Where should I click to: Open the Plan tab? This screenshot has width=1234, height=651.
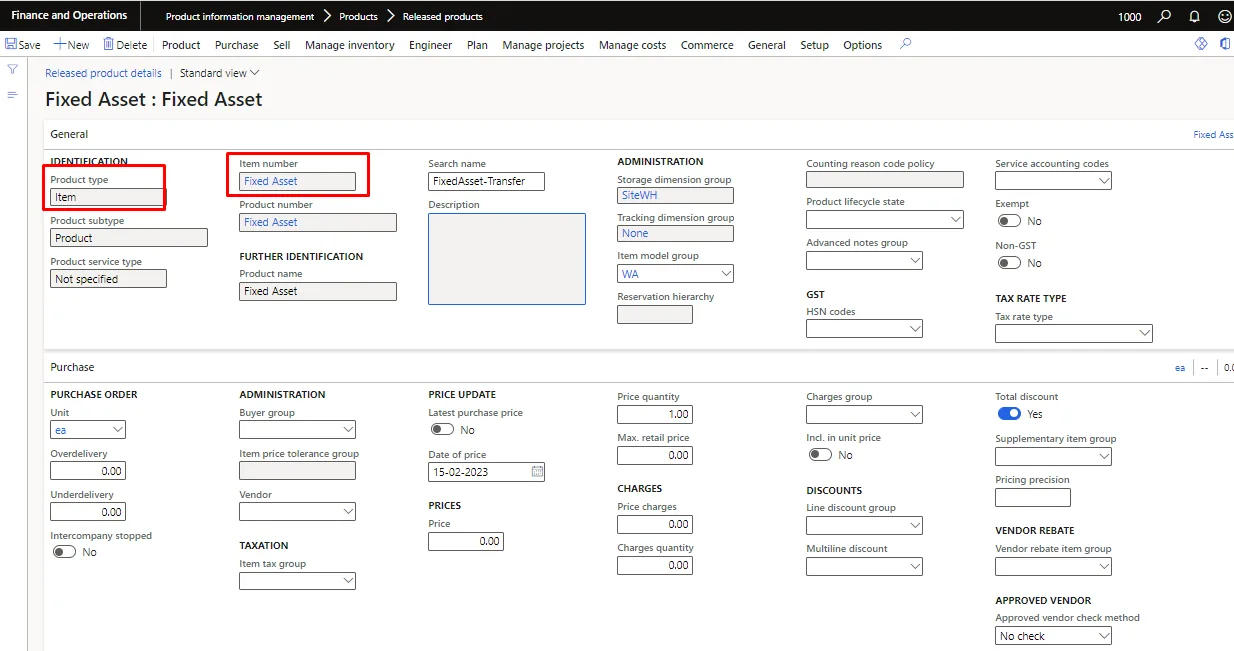pos(478,45)
